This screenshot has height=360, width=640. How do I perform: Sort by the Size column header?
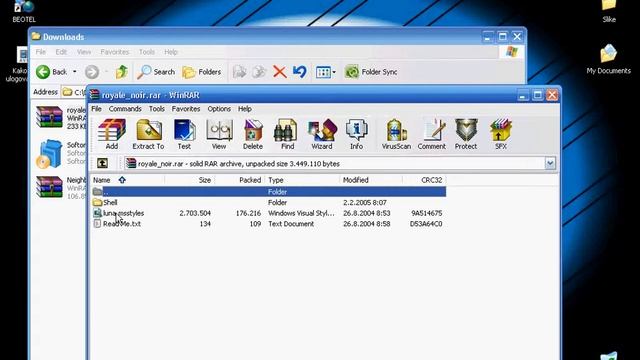tap(190, 180)
